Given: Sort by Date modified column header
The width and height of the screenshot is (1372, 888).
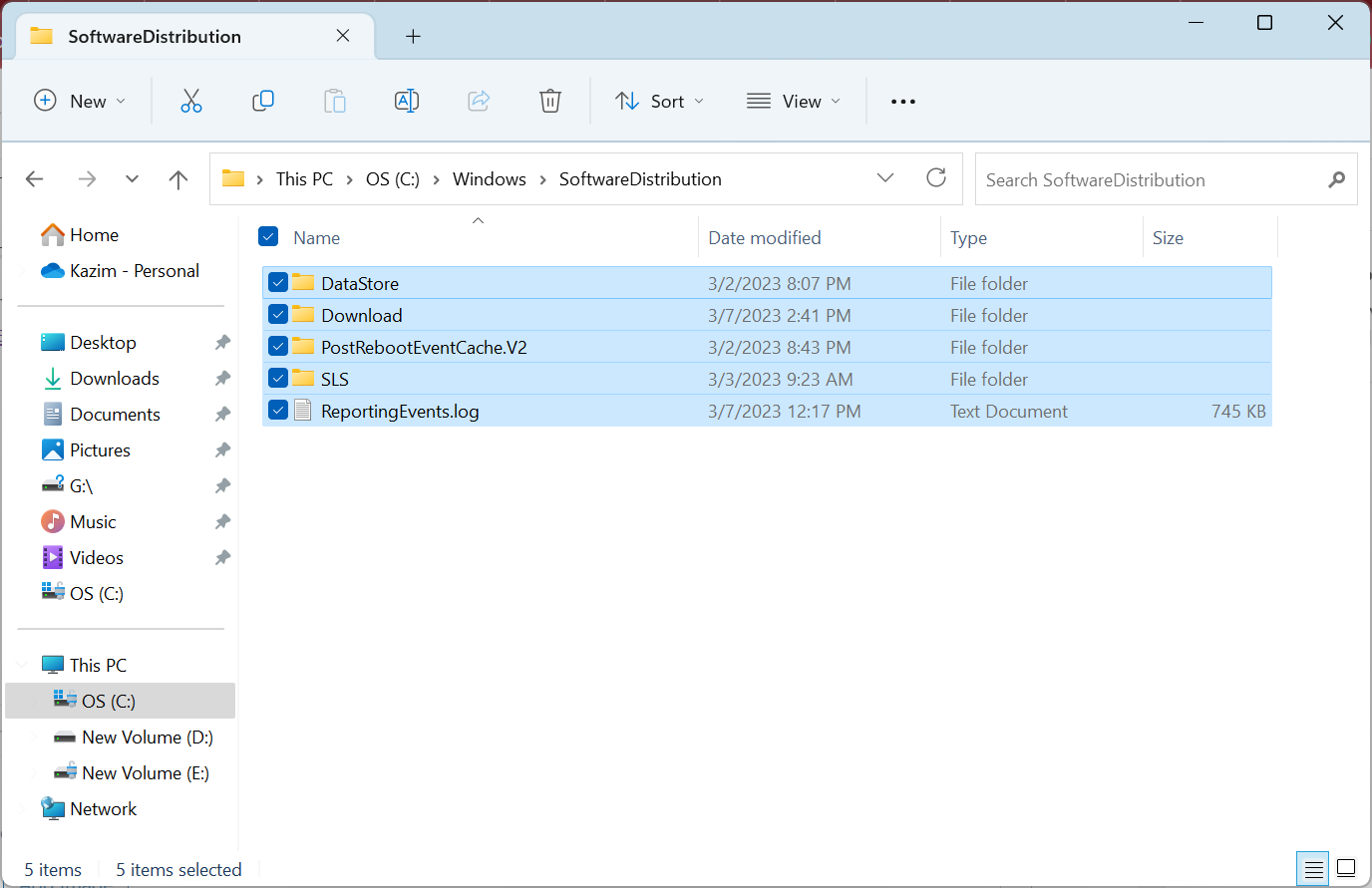Looking at the screenshot, I should pos(765,238).
